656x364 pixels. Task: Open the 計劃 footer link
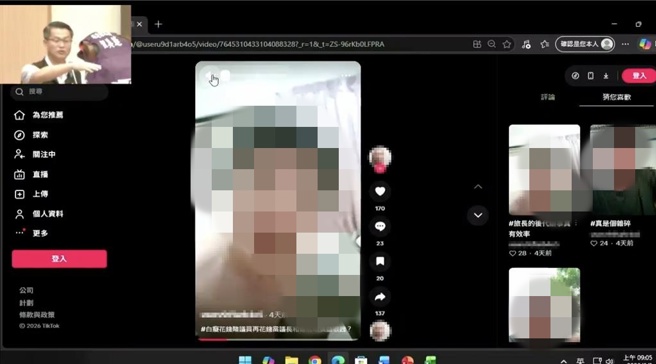[26, 302]
